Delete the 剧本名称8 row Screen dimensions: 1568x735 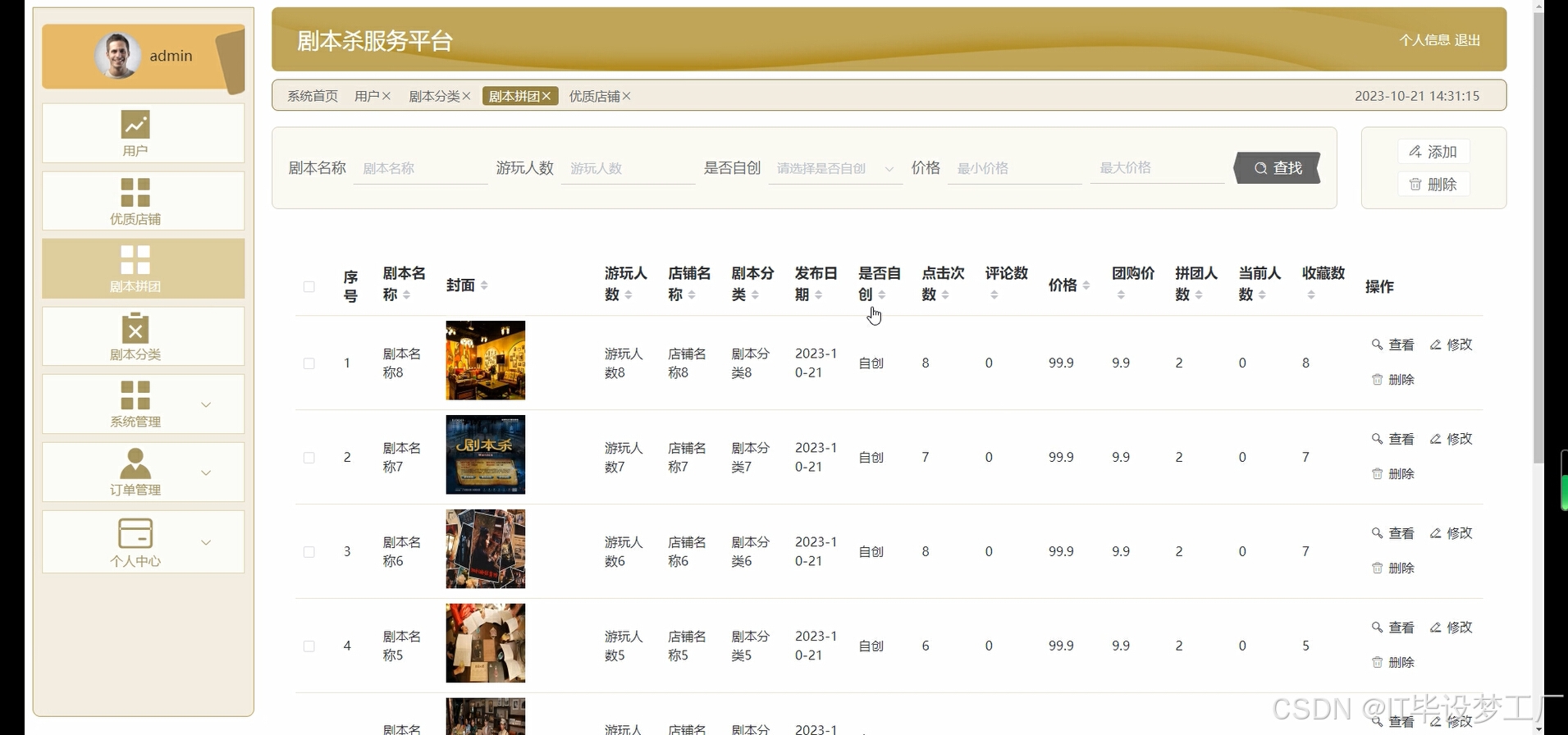pyautogui.click(x=1393, y=380)
